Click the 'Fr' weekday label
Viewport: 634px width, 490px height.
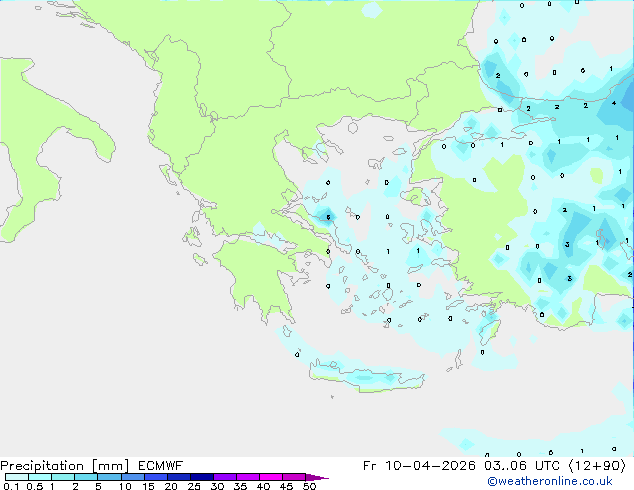[370, 466]
